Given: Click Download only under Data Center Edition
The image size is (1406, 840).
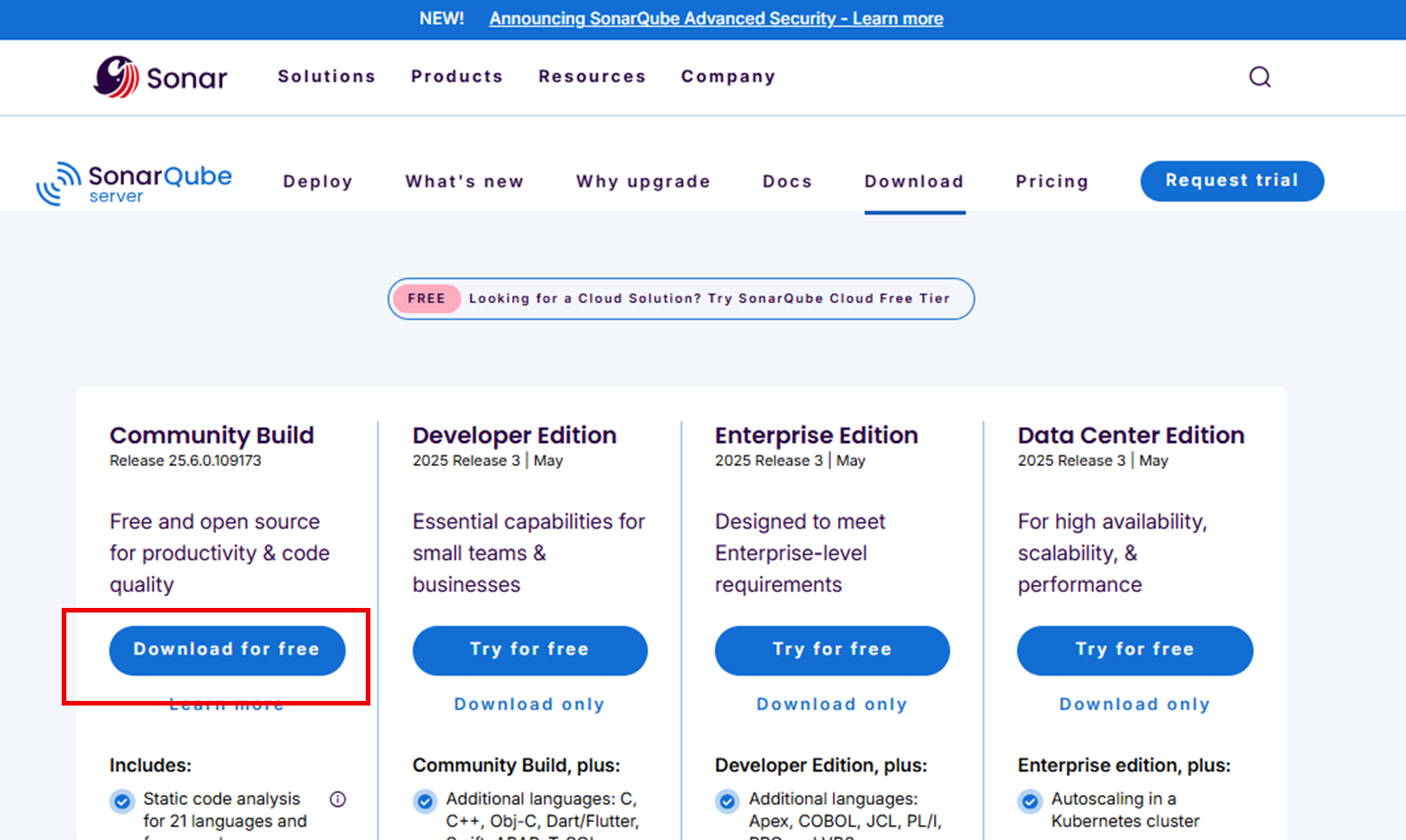Looking at the screenshot, I should click(1135, 704).
